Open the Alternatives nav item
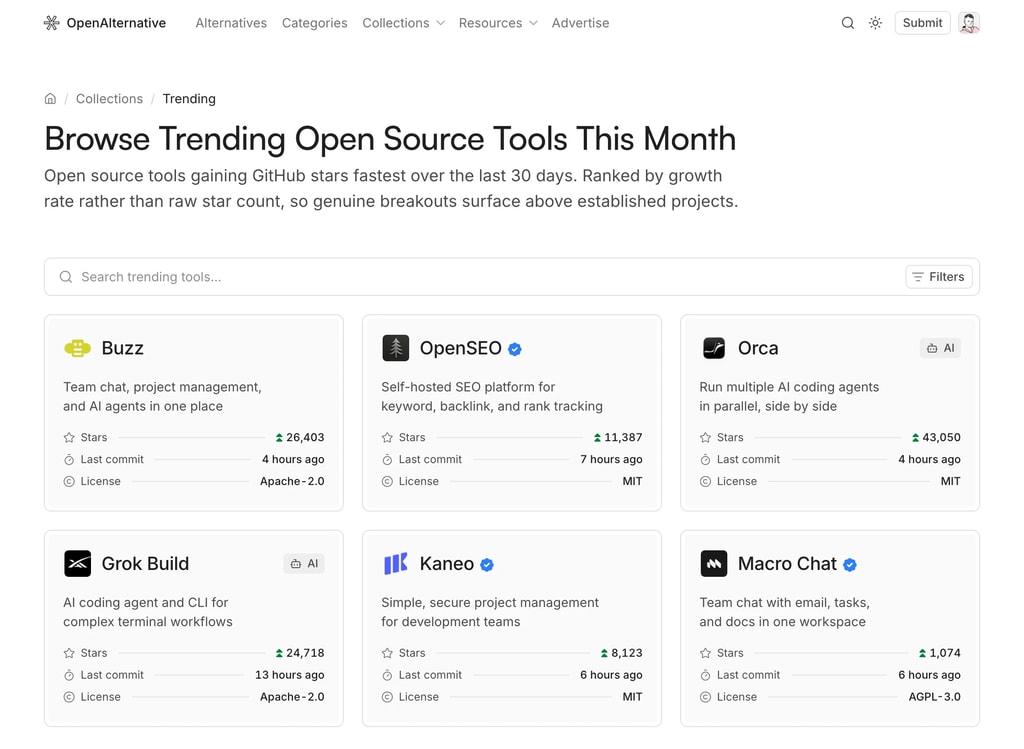The height and width of the screenshot is (749, 1024). point(231,23)
